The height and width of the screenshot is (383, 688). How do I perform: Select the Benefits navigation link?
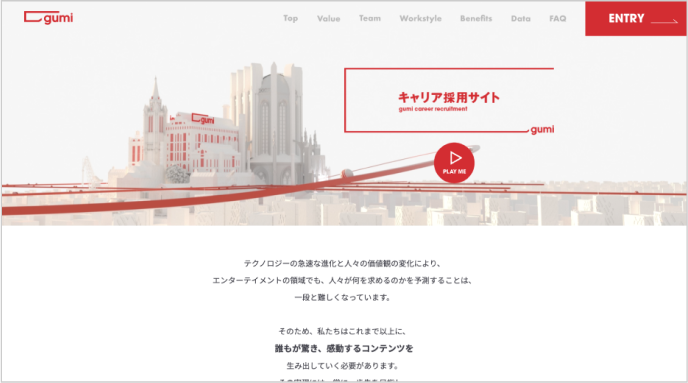click(x=476, y=18)
